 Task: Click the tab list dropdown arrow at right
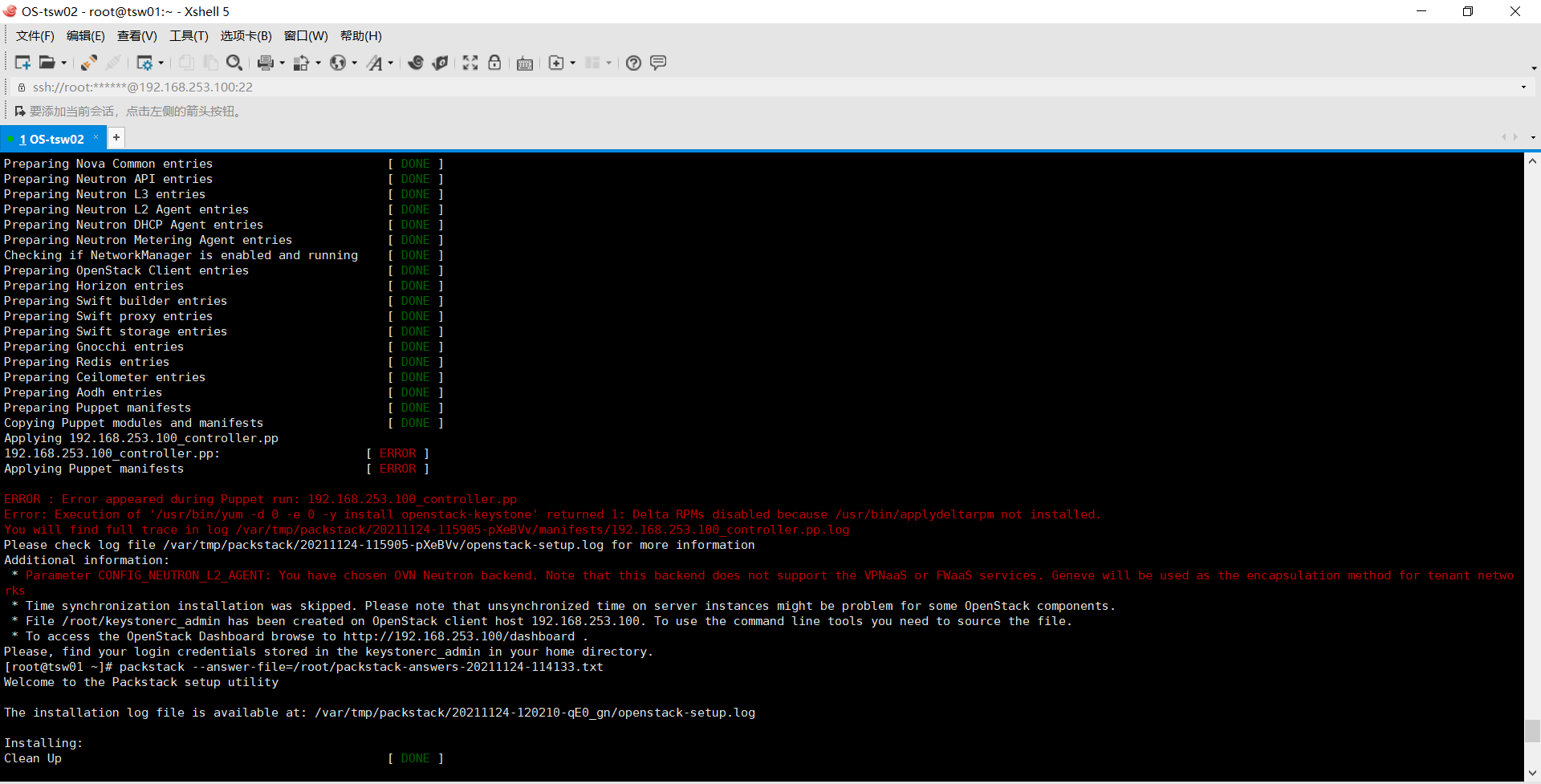click(1533, 137)
